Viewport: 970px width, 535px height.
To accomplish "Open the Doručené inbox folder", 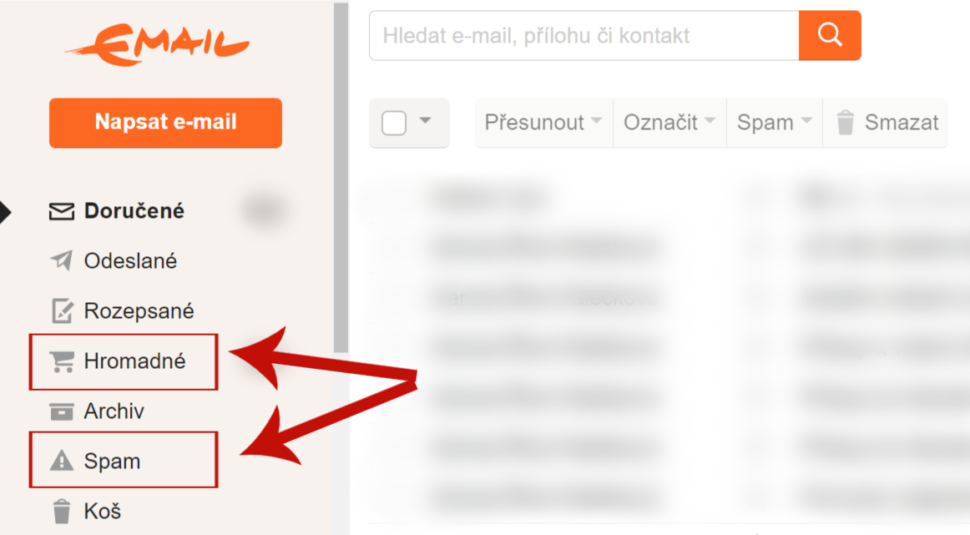I will 134,211.
